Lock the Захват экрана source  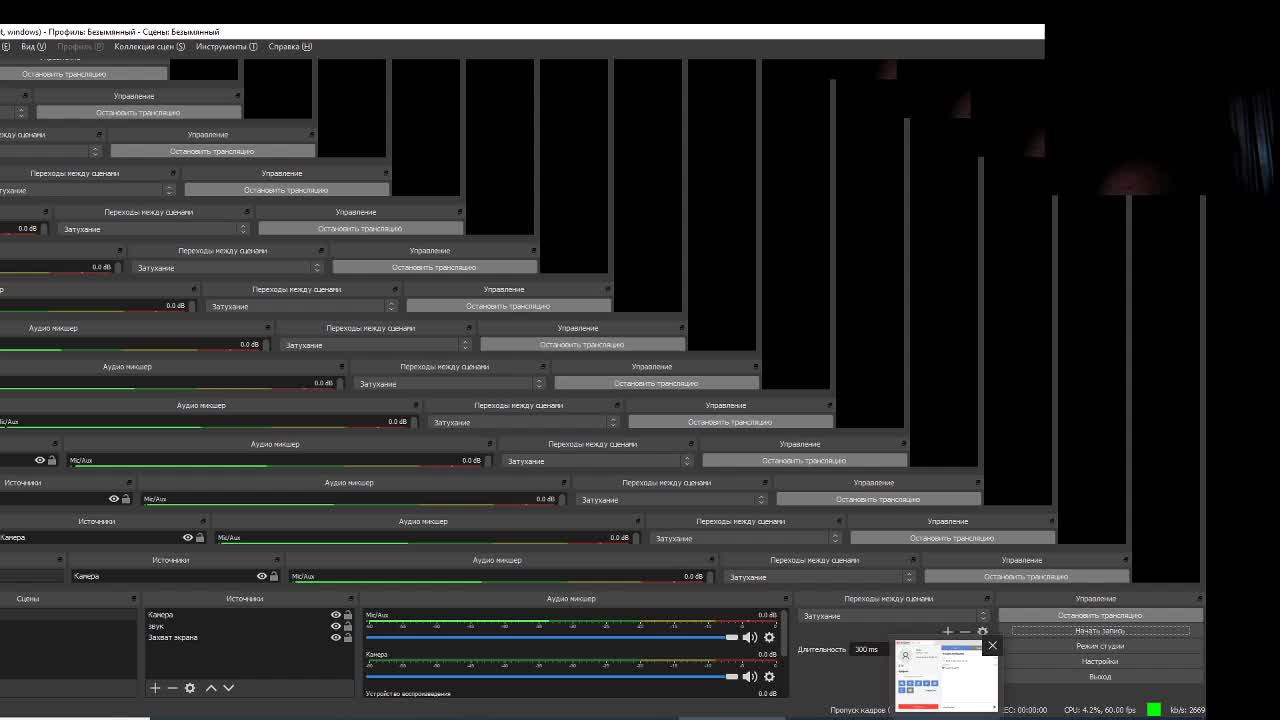(x=348, y=637)
